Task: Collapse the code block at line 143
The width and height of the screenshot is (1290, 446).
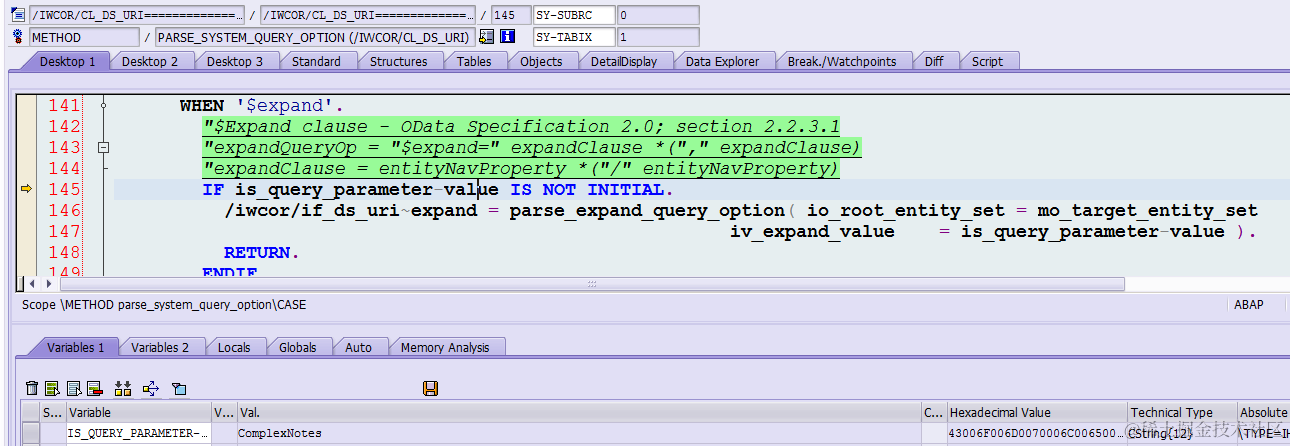Action: 103,147
